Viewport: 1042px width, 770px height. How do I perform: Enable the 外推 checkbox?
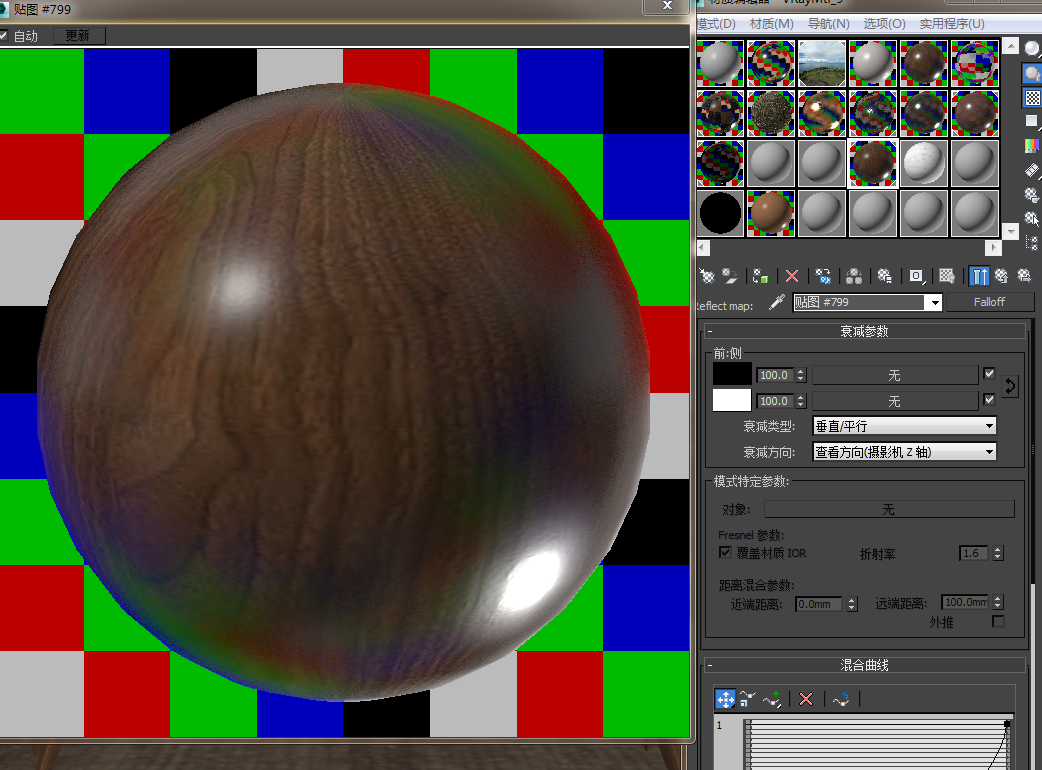click(997, 621)
